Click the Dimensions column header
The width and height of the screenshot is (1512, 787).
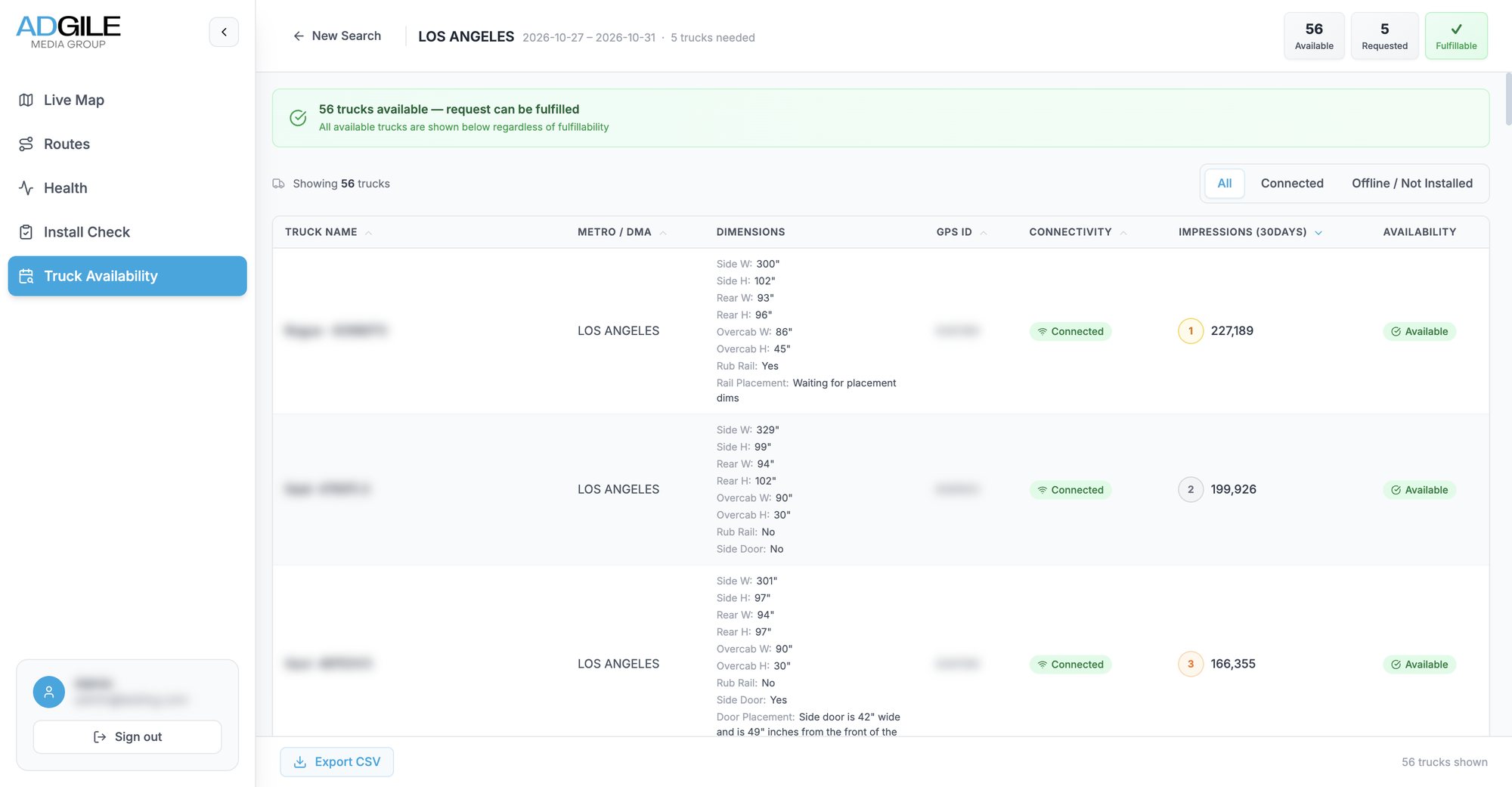click(x=750, y=232)
